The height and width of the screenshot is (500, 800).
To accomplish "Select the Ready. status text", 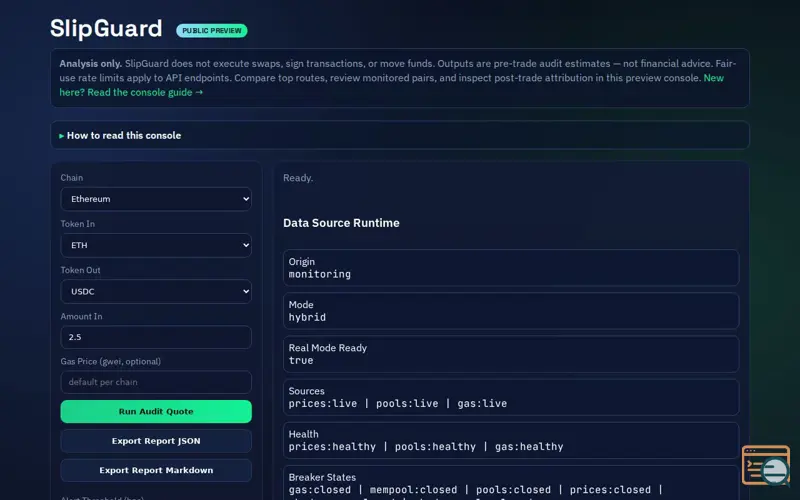I will point(298,178).
